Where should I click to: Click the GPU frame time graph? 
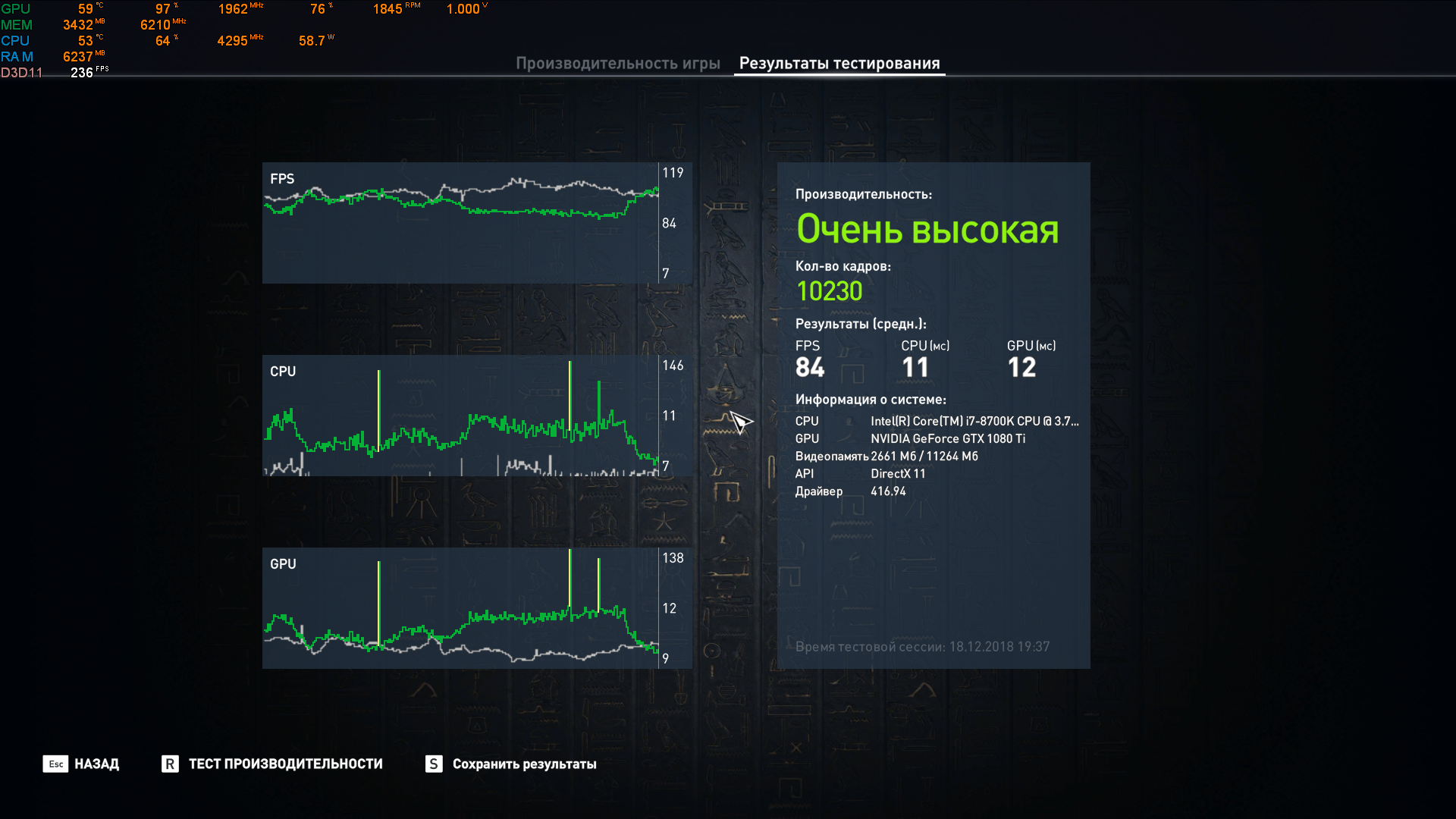460,608
